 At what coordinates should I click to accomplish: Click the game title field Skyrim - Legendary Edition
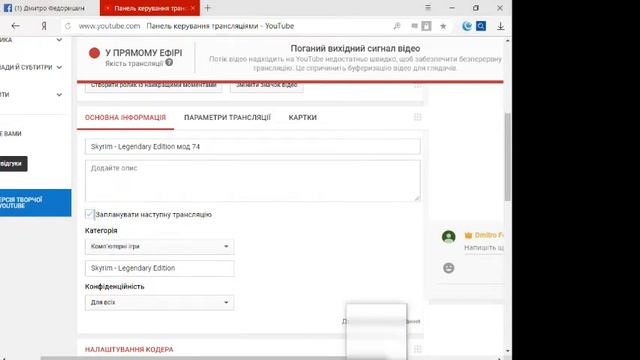point(160,268)
